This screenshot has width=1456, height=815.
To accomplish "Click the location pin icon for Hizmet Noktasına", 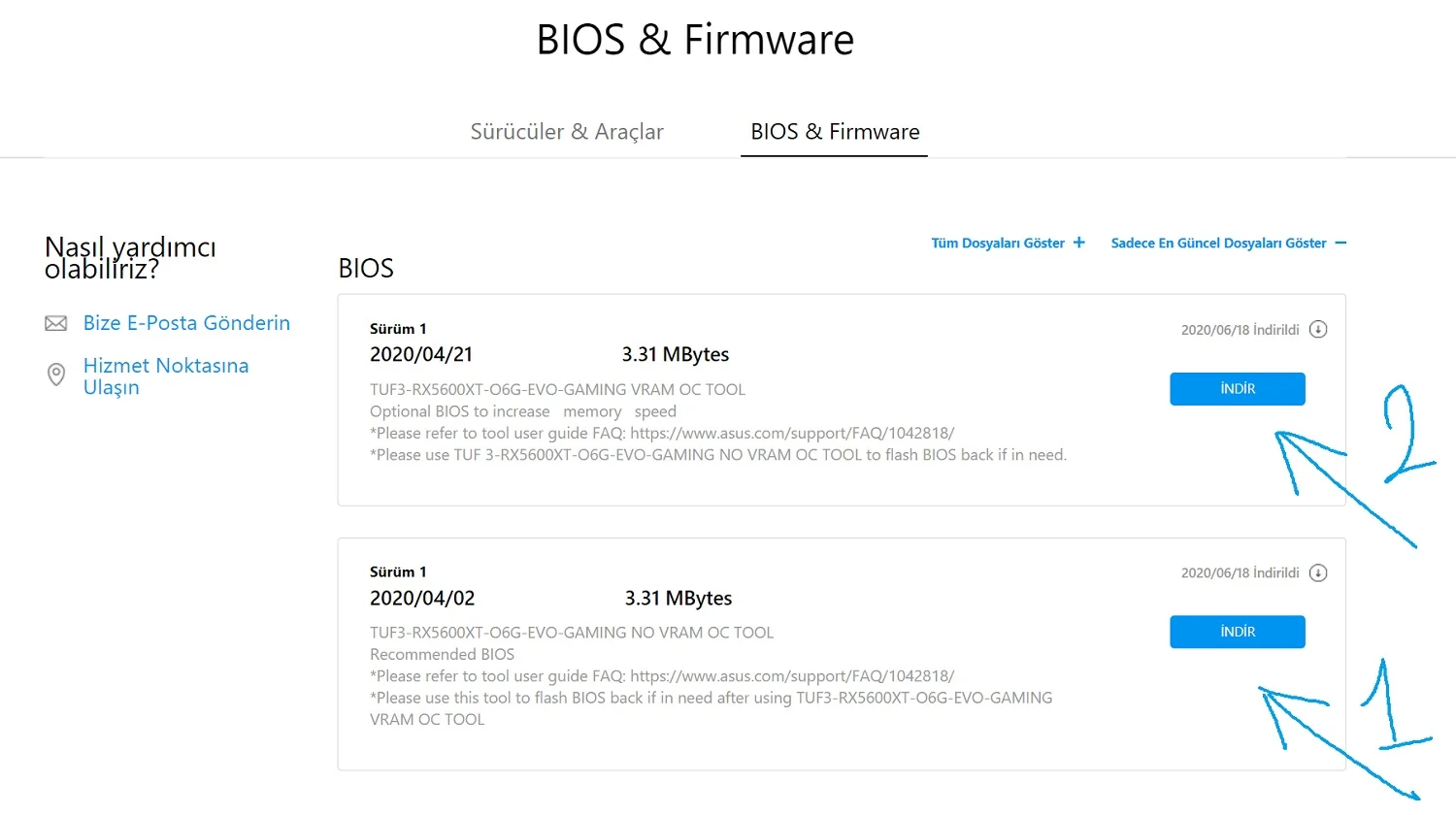I will coord(56,375).
